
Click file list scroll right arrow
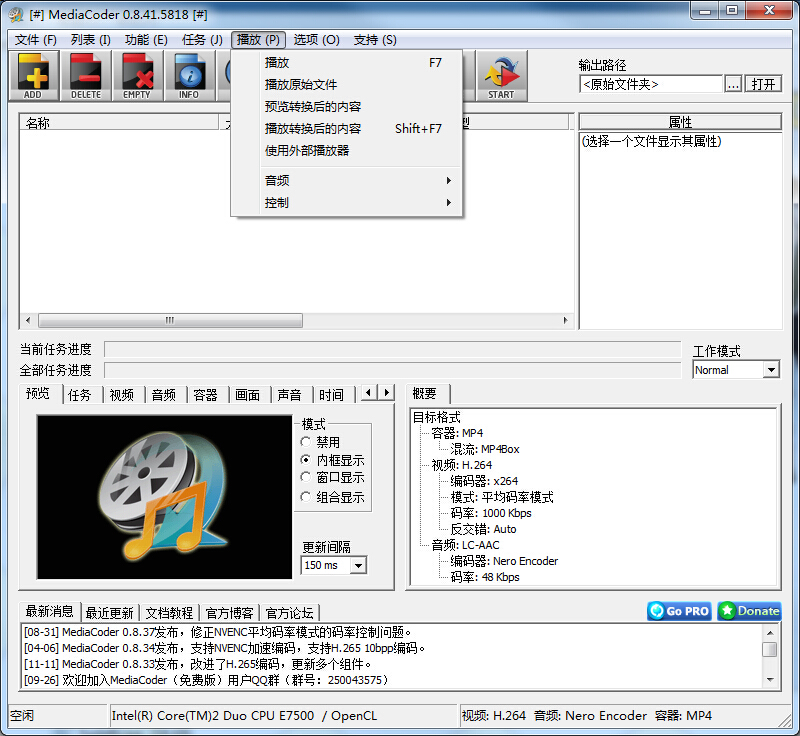[x=565, y=320]
